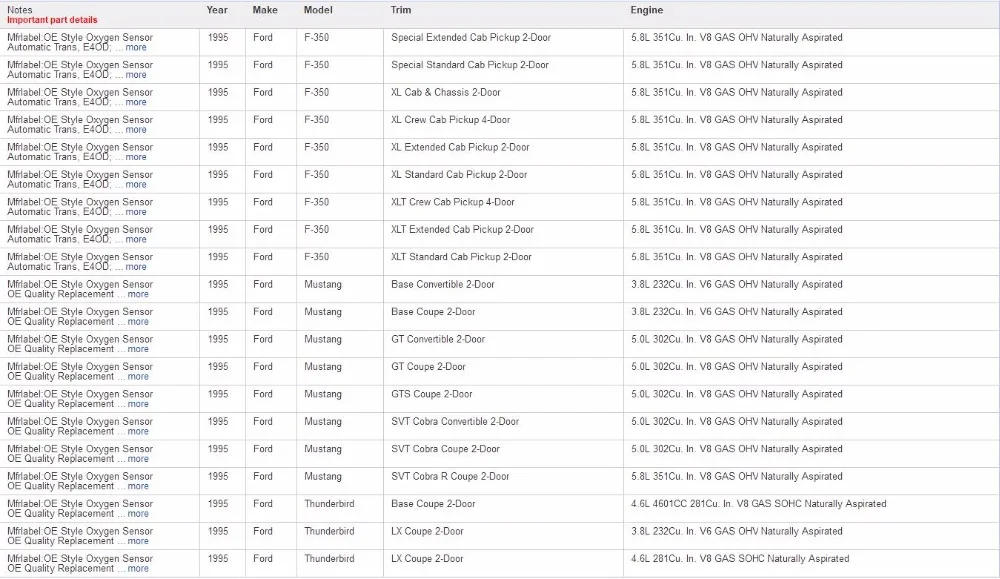
Task: Select 'XL Extended Cab Pickup 2-Door' trim cell
Action: (460, 147)
